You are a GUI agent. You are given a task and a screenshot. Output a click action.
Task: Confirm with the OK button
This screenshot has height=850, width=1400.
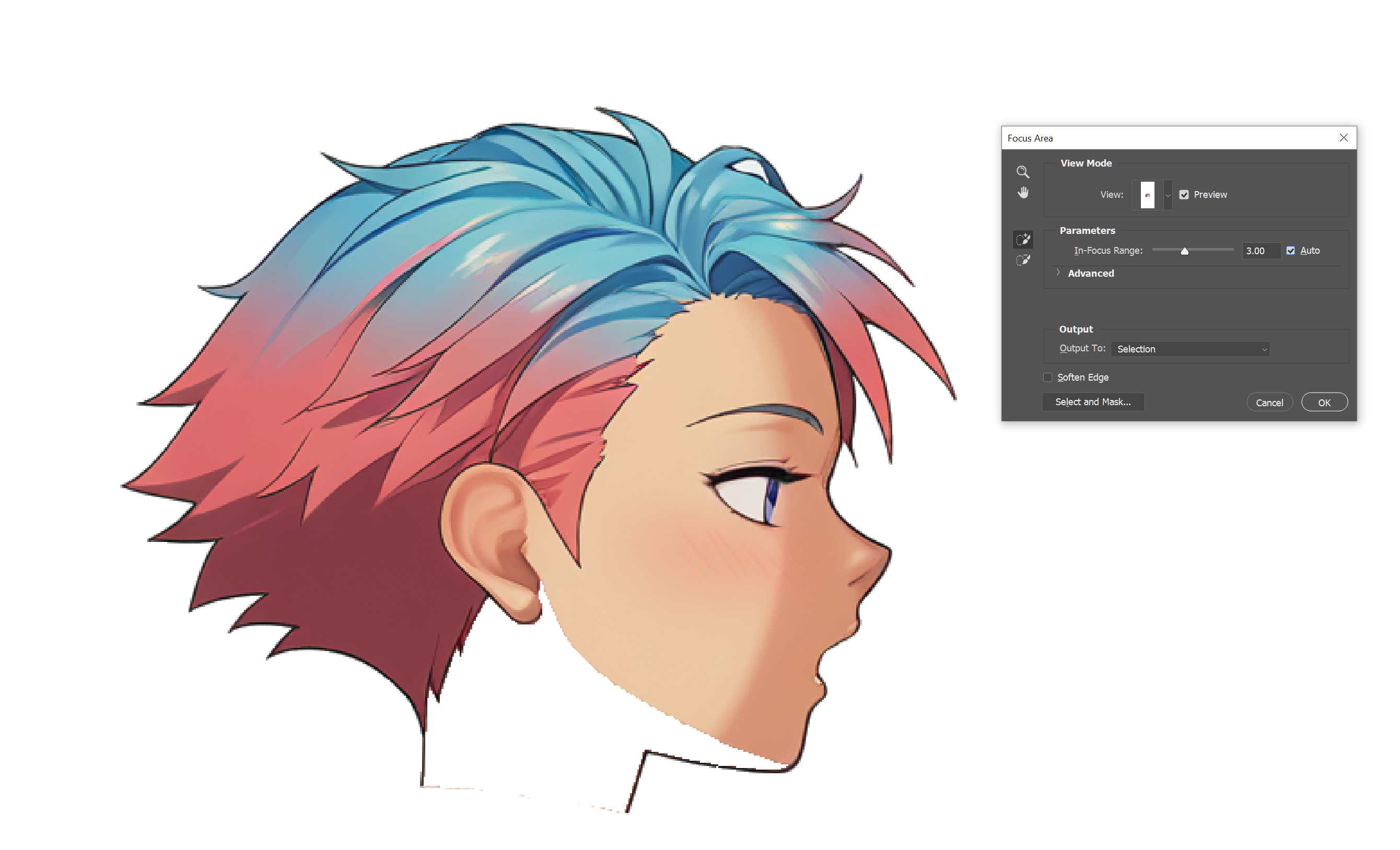1324,403
